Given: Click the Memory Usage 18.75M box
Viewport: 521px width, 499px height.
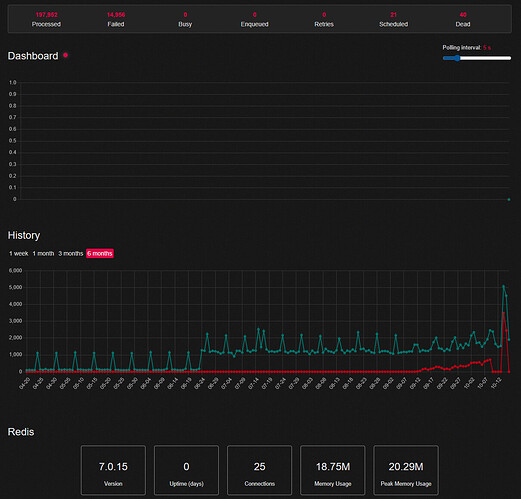Looking at the screenshot, I should [x=333, y=470].
